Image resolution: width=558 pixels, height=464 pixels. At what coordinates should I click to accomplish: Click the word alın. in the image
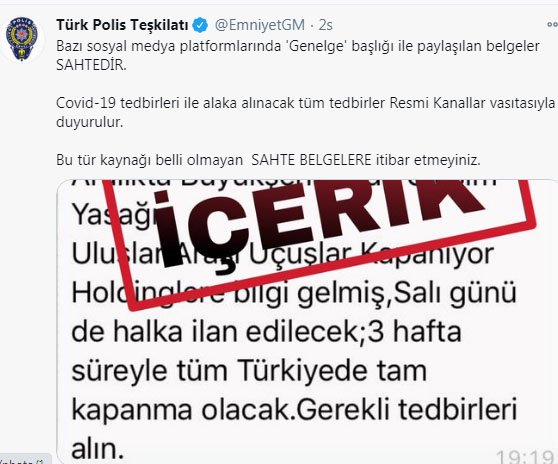coord(98,448)
